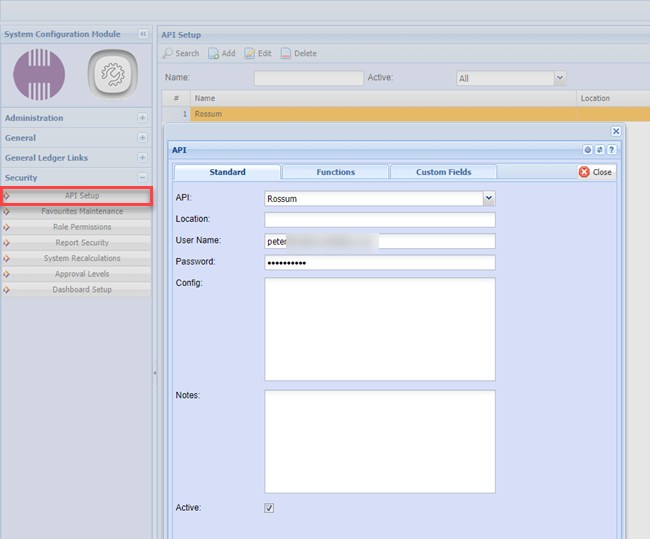This screenshot has height=539, width=650.
Task: Switch to the Functions tab
Action: [335, 172]
